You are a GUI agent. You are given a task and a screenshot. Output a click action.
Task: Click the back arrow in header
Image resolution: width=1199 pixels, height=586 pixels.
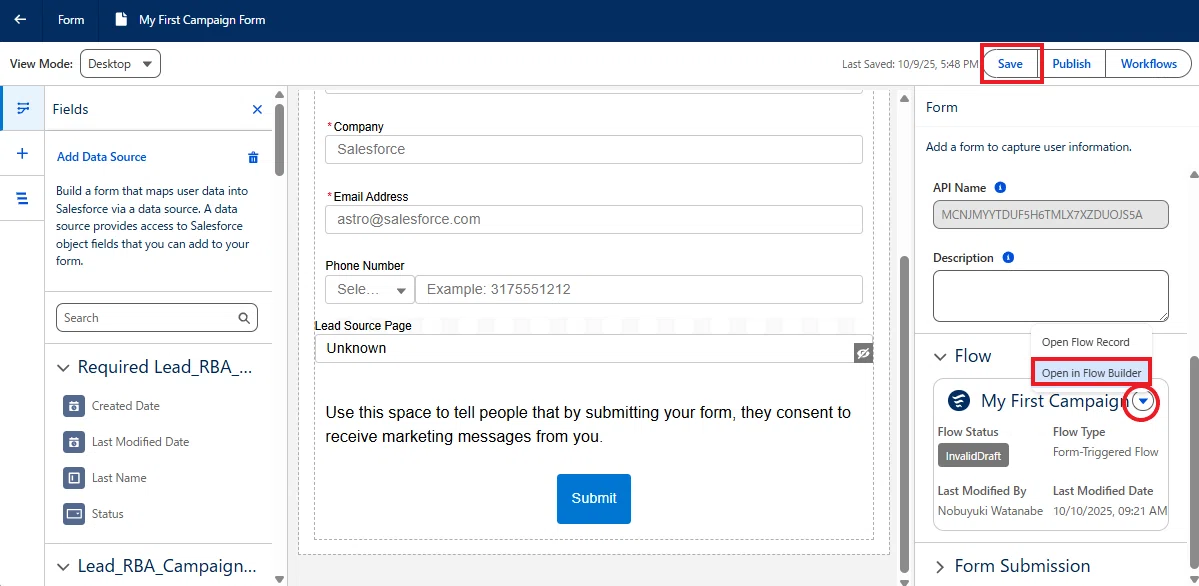click(21, 20)
